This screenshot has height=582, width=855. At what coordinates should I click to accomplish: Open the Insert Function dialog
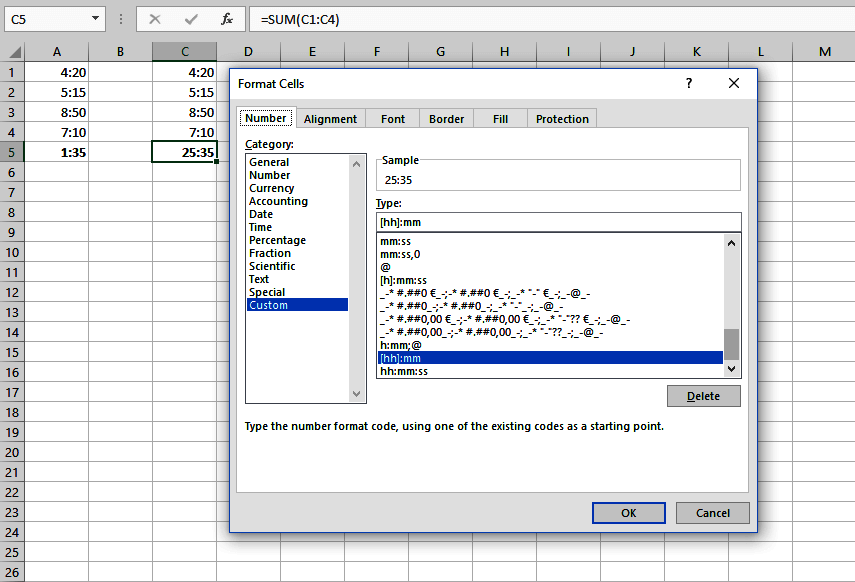(226, 19)
